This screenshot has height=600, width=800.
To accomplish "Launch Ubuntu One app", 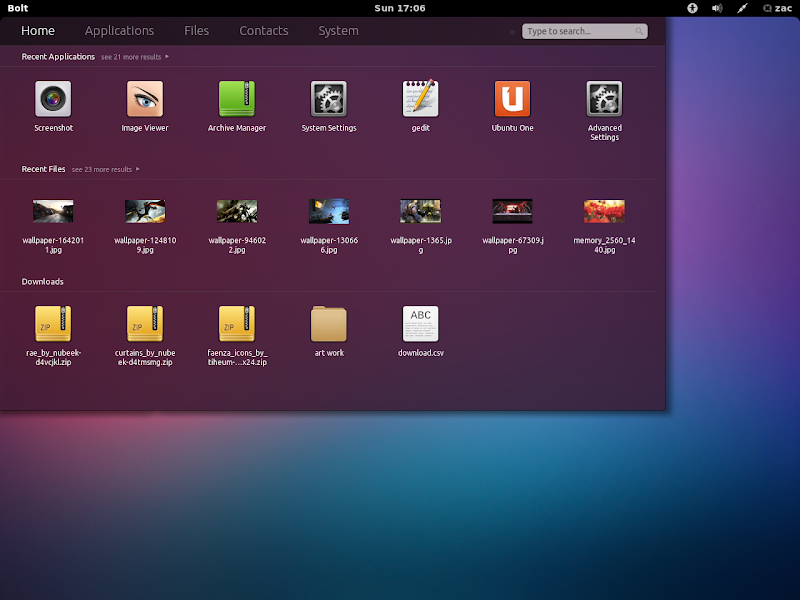I will pyautogui.click(x=512, y=100).
